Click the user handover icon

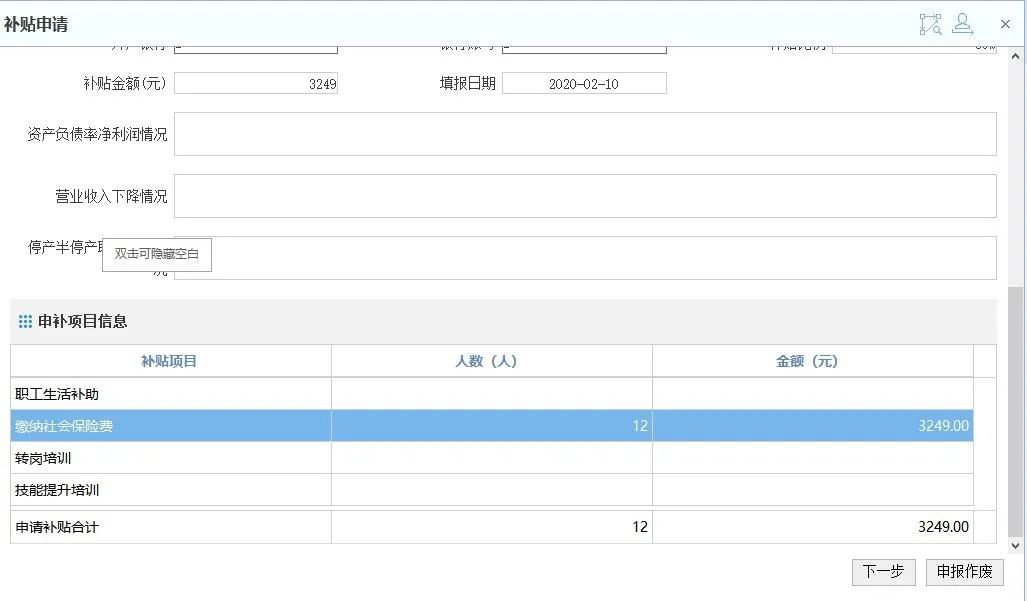[x=962, y=24]
